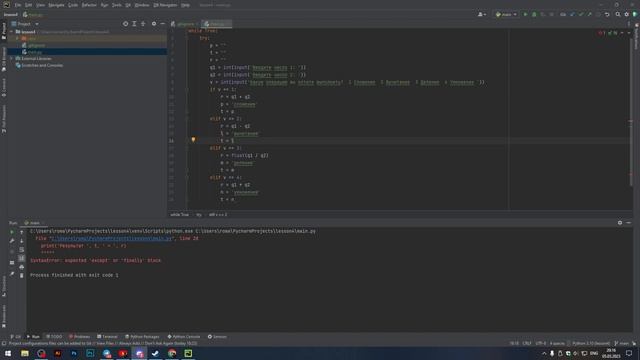
Task: Open the Window menu
Action: point(142,5)
